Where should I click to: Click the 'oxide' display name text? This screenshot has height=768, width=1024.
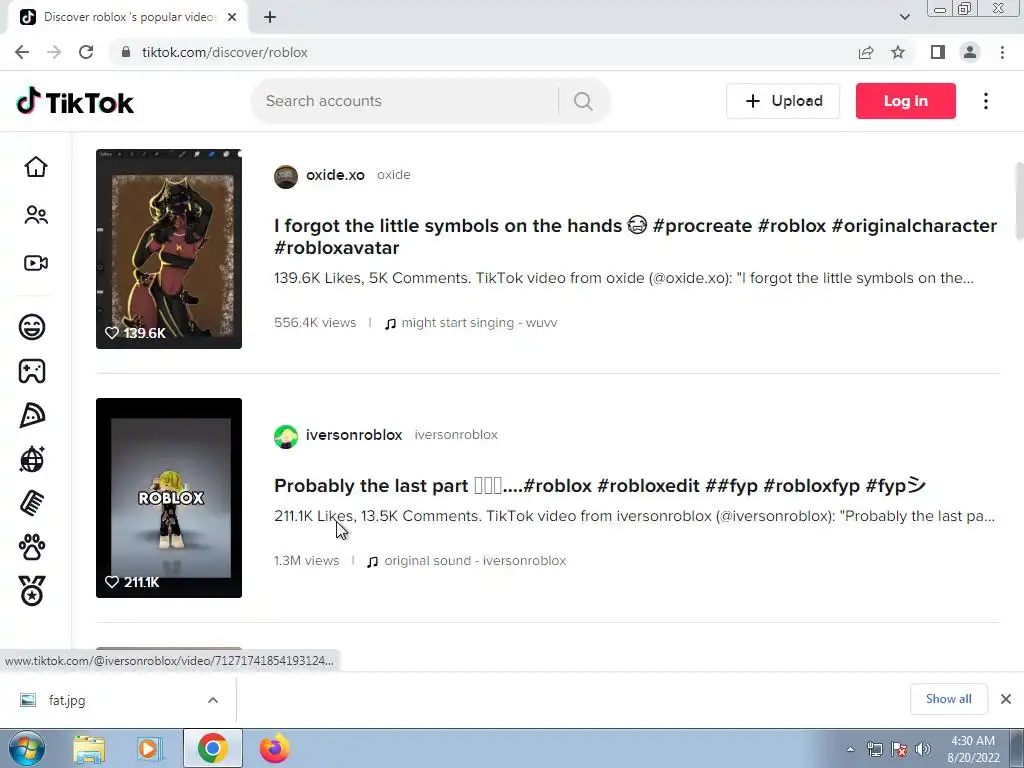pos(394,175)
